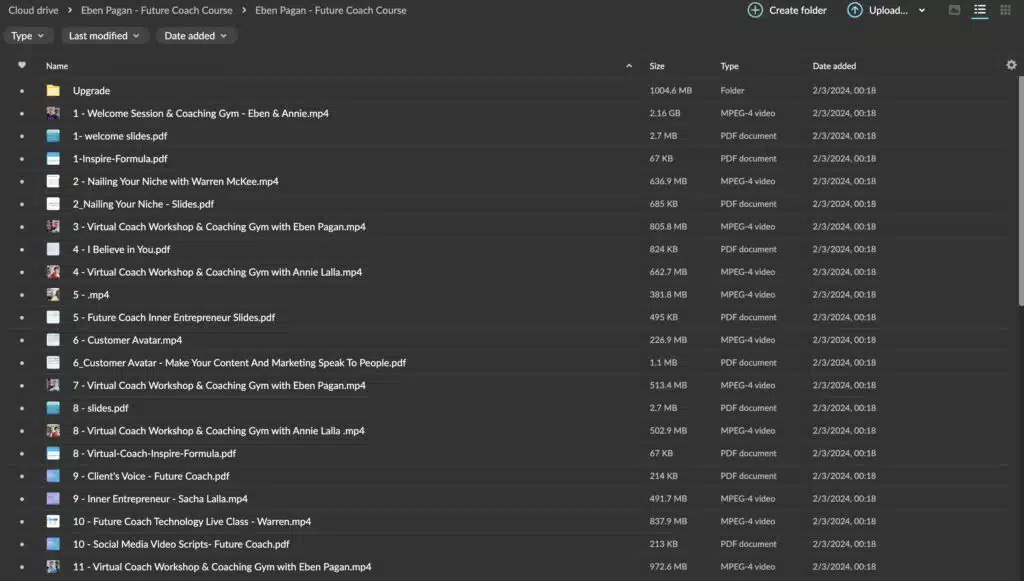Click icon for 9 - Client's Voice - Future Coach.pdf
The height and width of the screenshot is (581, 1024).
[53, 476]
